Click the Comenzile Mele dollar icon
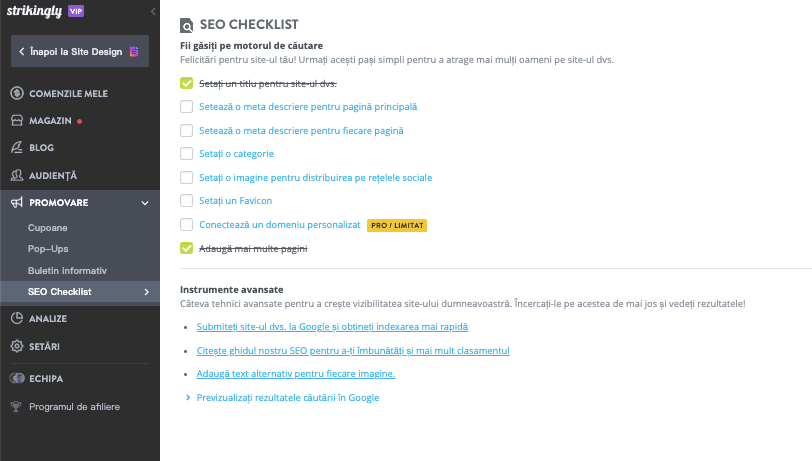Image resolution: width=812 pixels, height=461 pixels. pyautogui.click(x=17, y=93)
